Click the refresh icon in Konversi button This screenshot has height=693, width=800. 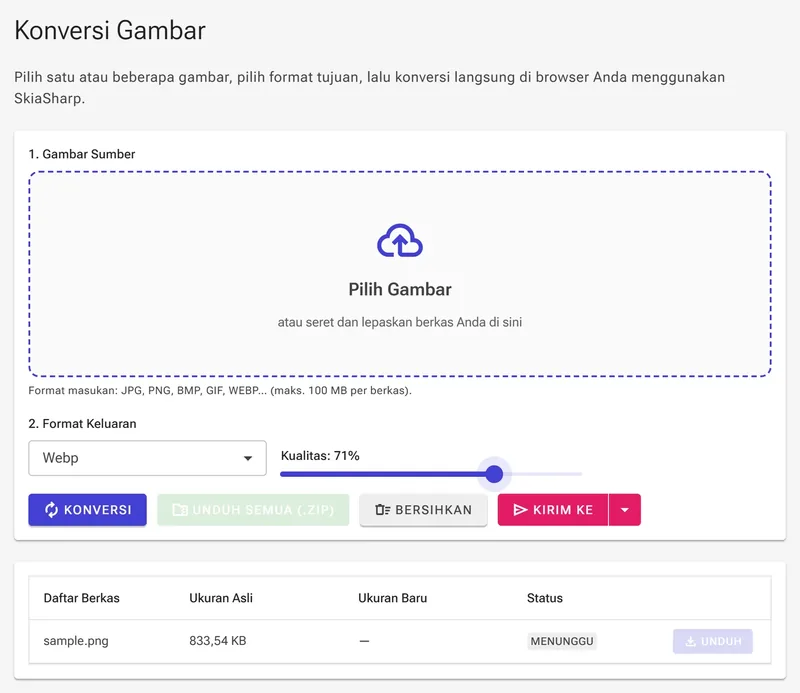52,509
